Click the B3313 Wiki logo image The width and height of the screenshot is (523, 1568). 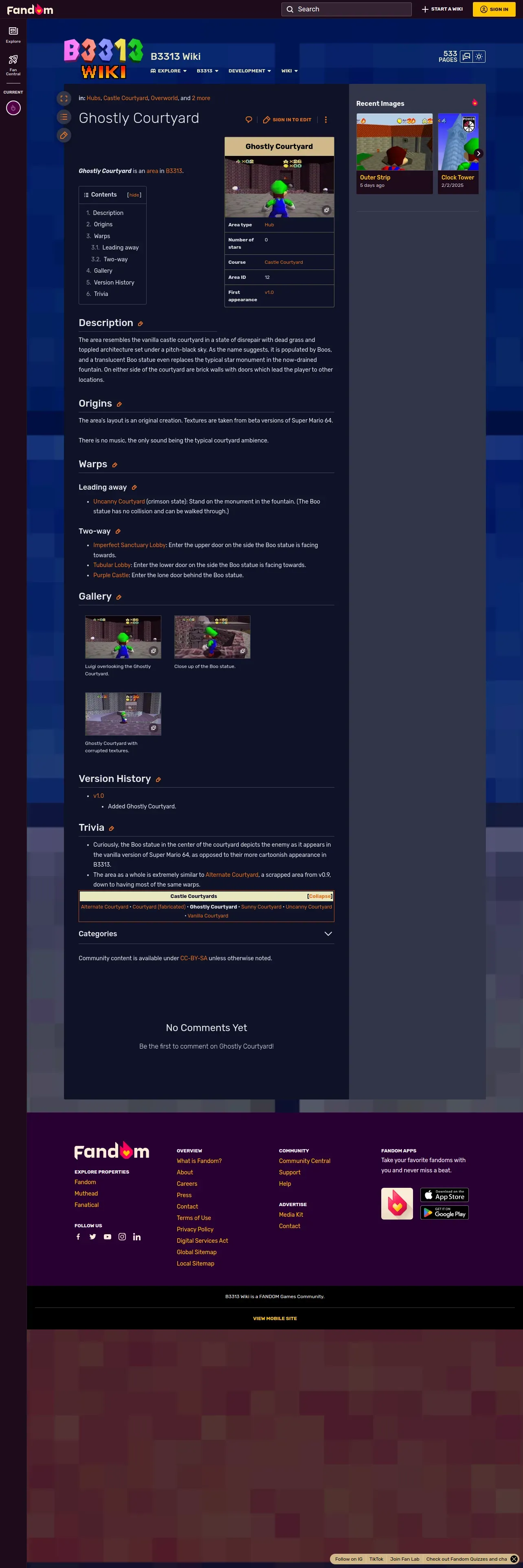103,59
